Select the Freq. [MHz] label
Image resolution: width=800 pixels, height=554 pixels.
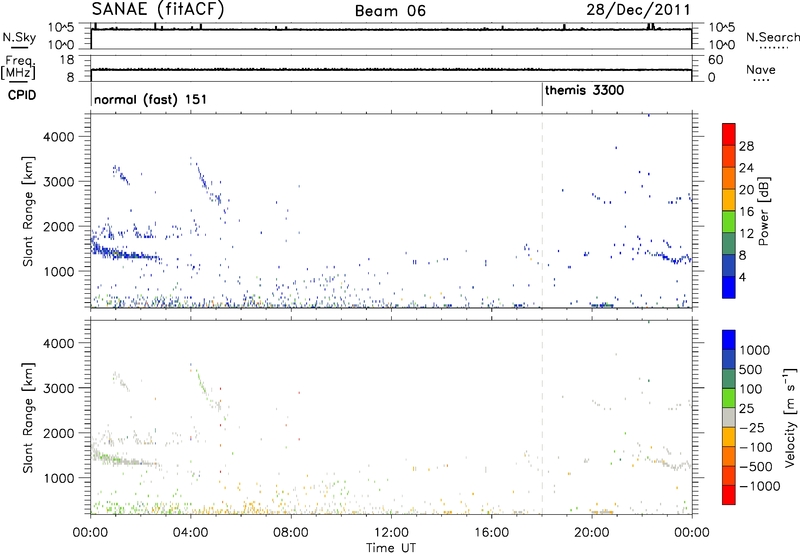point(18,67)
